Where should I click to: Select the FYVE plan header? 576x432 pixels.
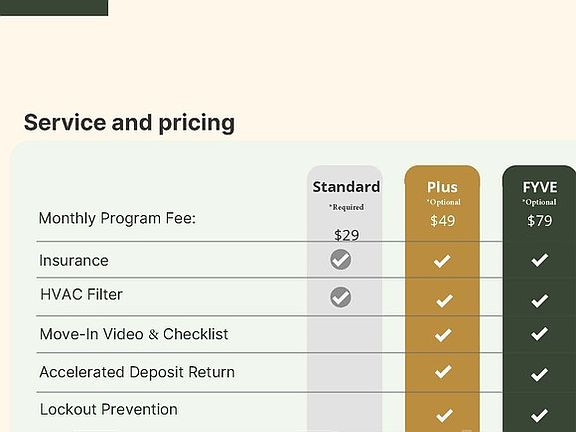[x=540, y=187]
